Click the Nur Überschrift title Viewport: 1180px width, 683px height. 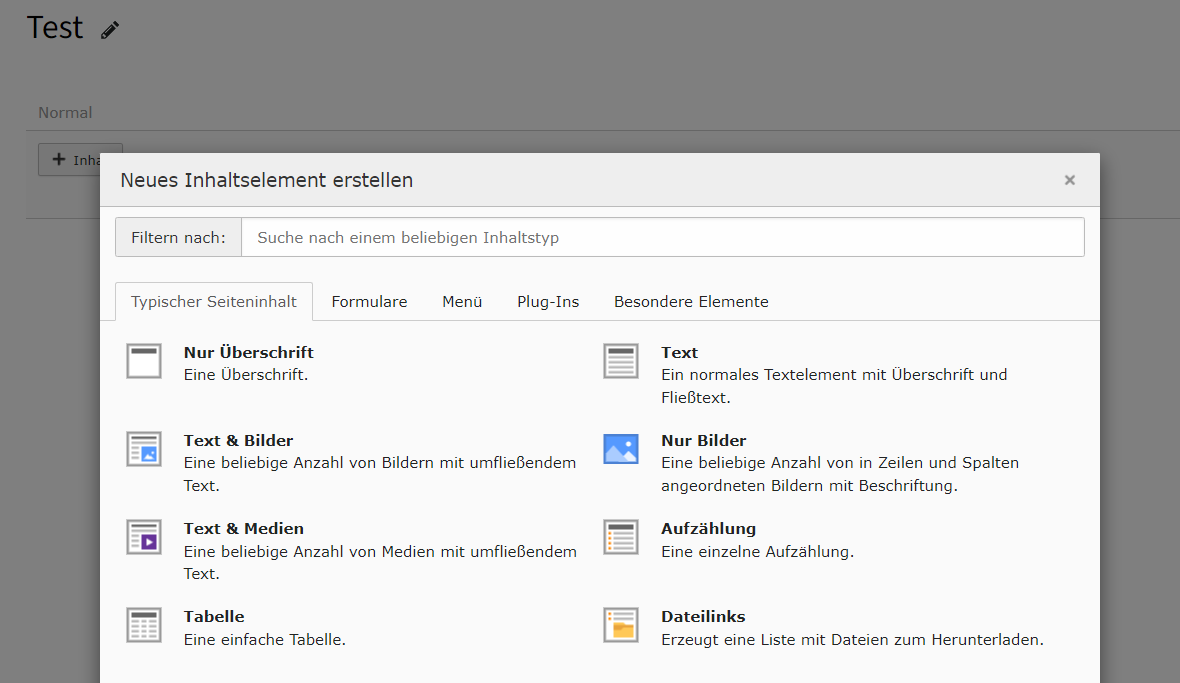click(248, 352)
